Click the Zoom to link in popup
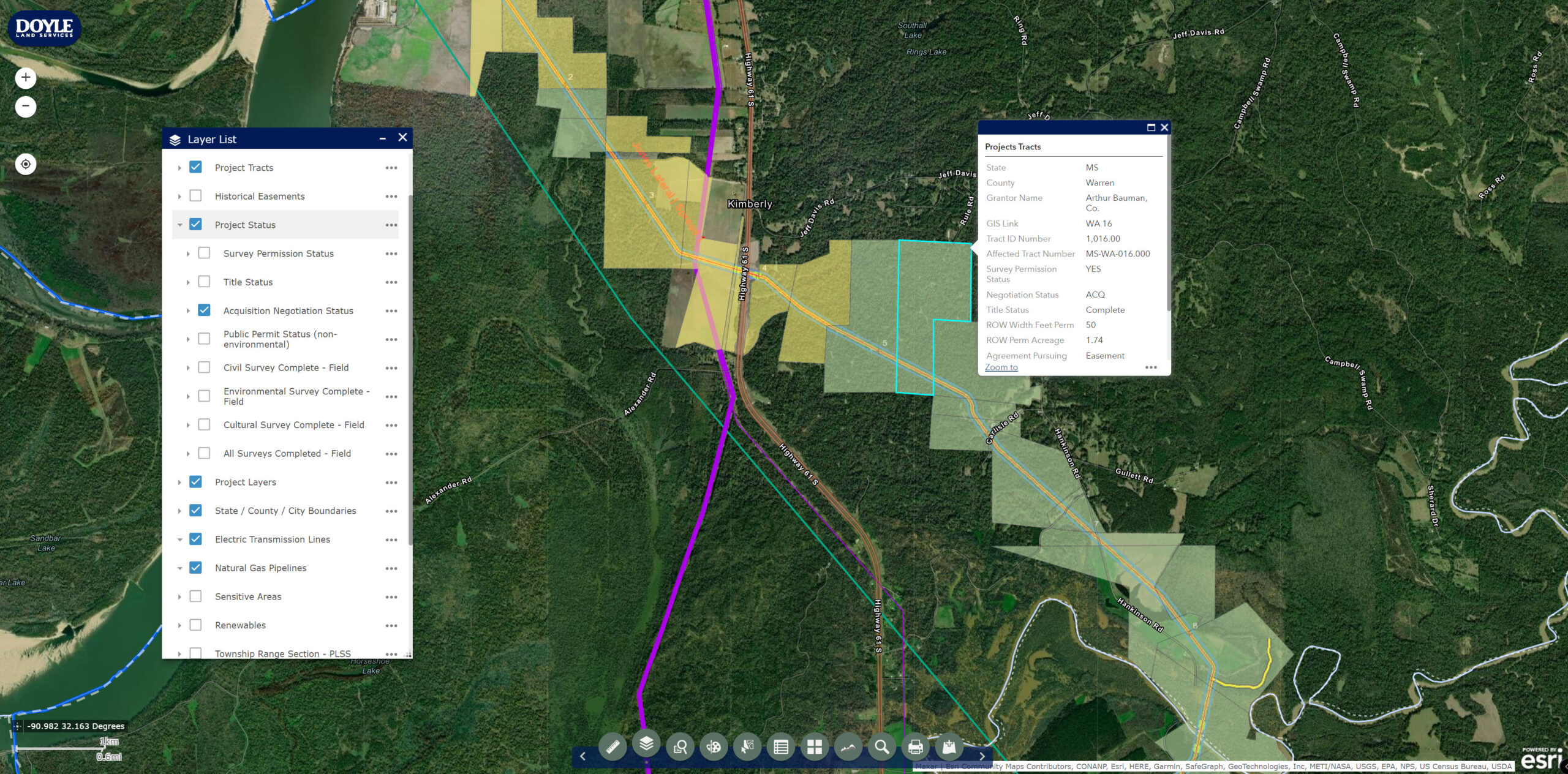1568x774 pixels. click(x=1001, y=367)
